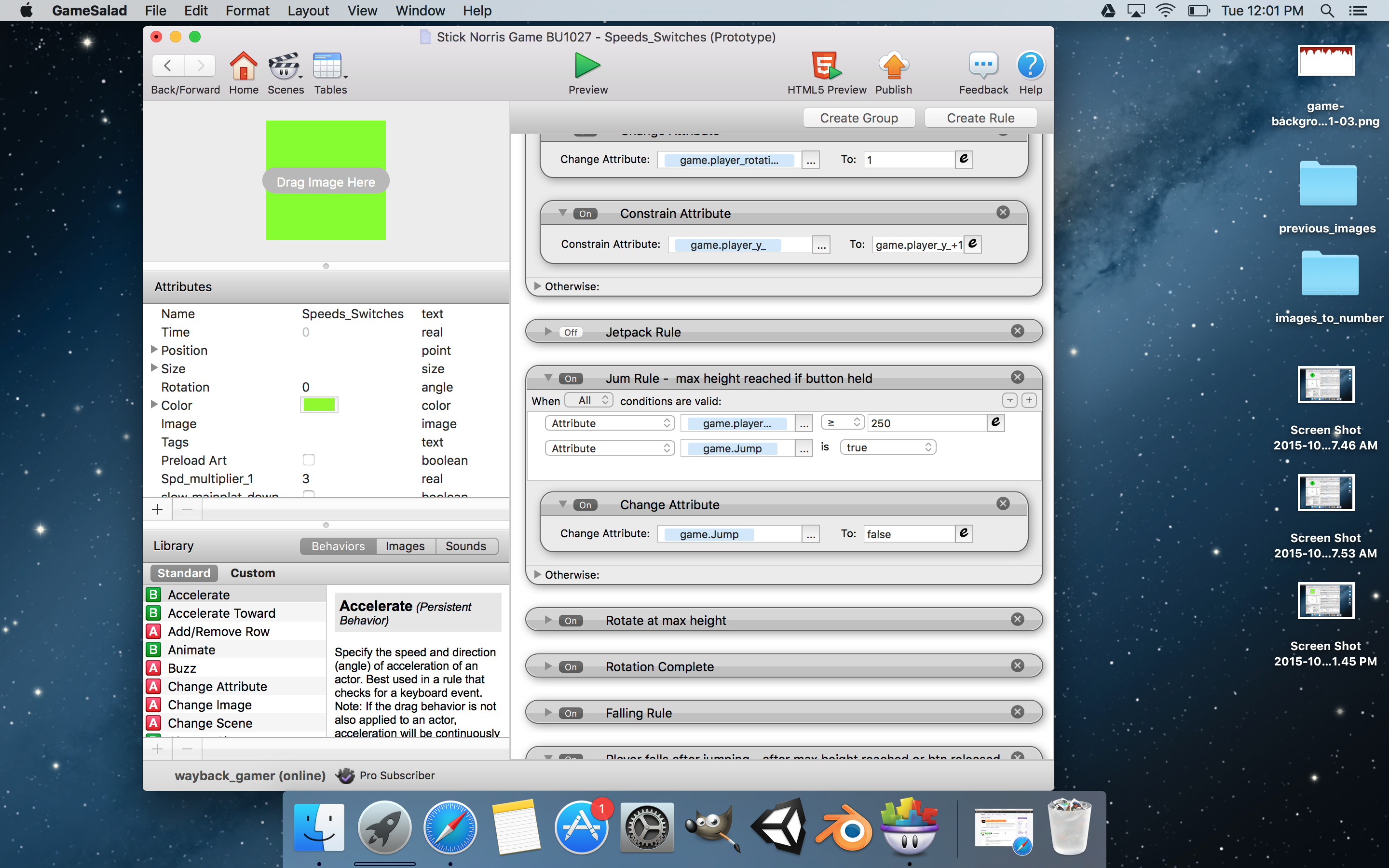This screenshot has height=868, width=1389.
Task: Open the Feedback speech bubble icon
Action: [x=982, y=66]
